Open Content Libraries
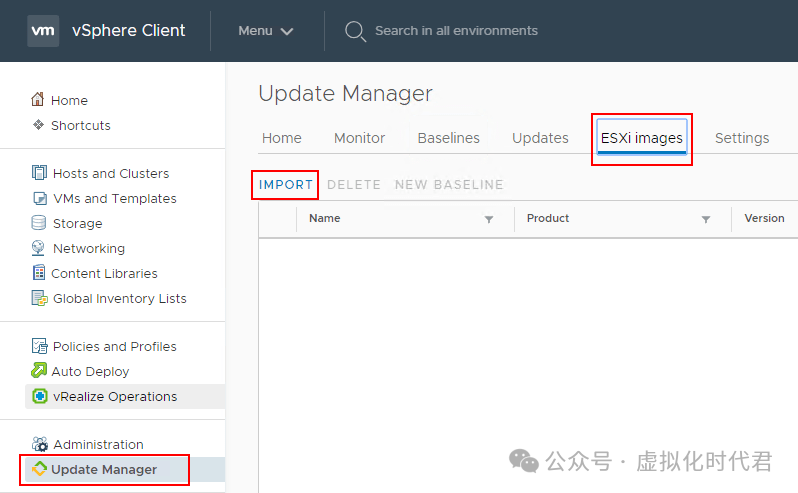This screenshot has height=493, width=798. pyautogui.click(x=104, y=273)
